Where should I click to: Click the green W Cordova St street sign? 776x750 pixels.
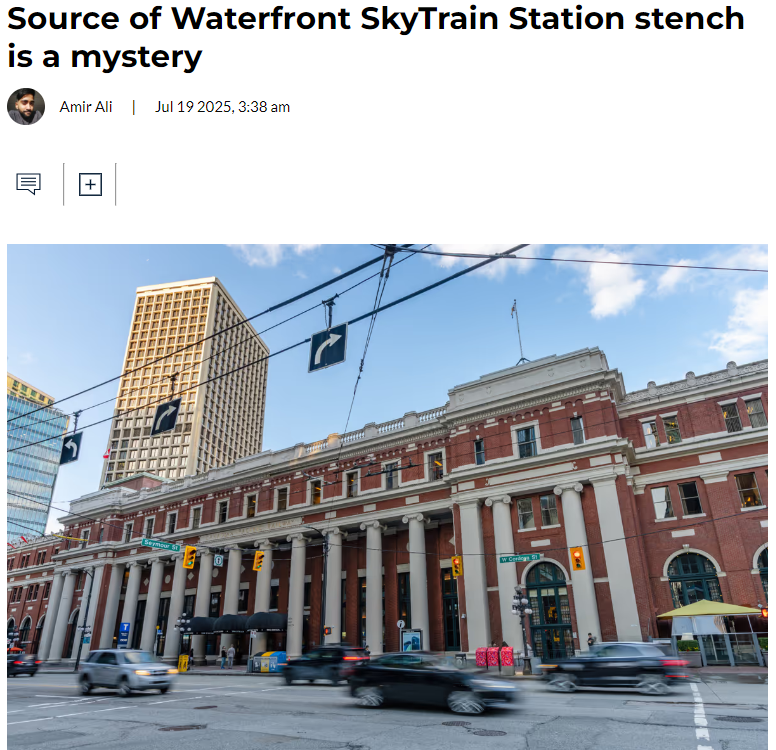pos(519,558)
